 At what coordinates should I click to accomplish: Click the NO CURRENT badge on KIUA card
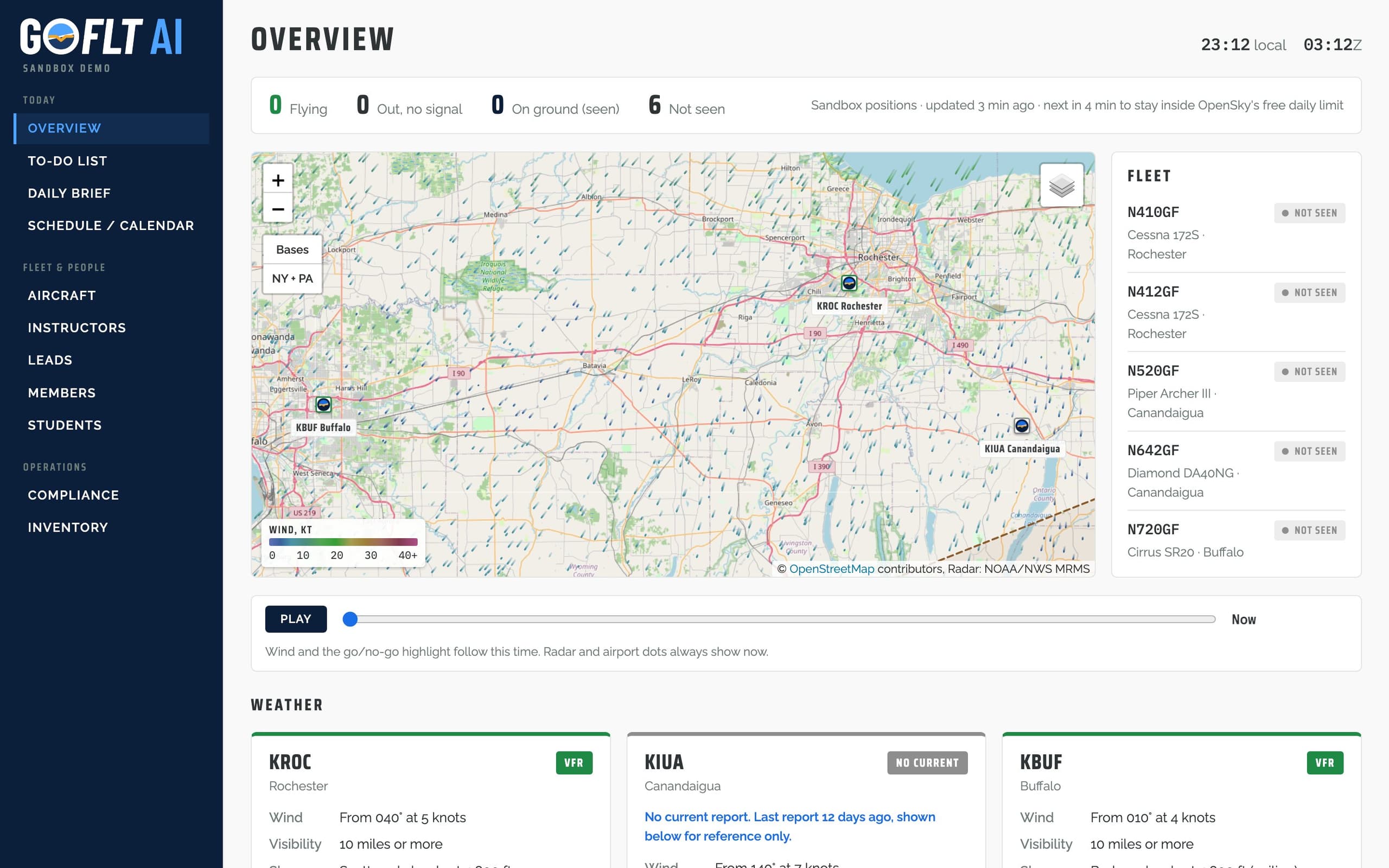(x=927, y=762)
